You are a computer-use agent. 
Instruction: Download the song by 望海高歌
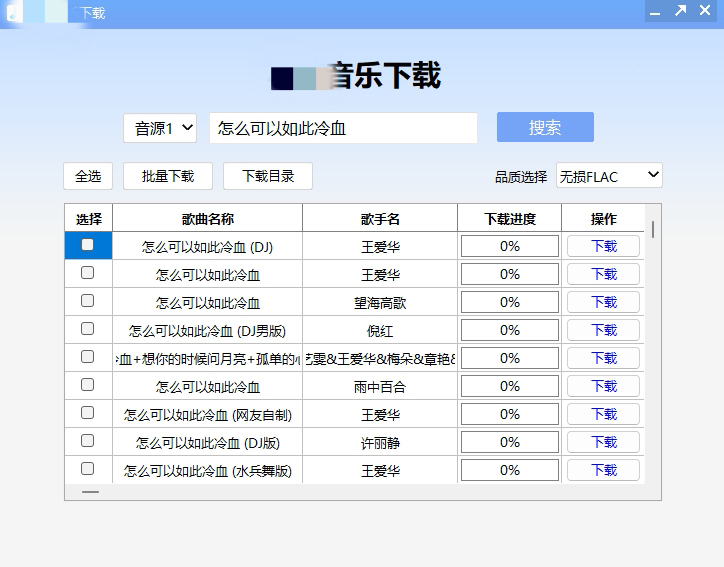tap(603, 302)
